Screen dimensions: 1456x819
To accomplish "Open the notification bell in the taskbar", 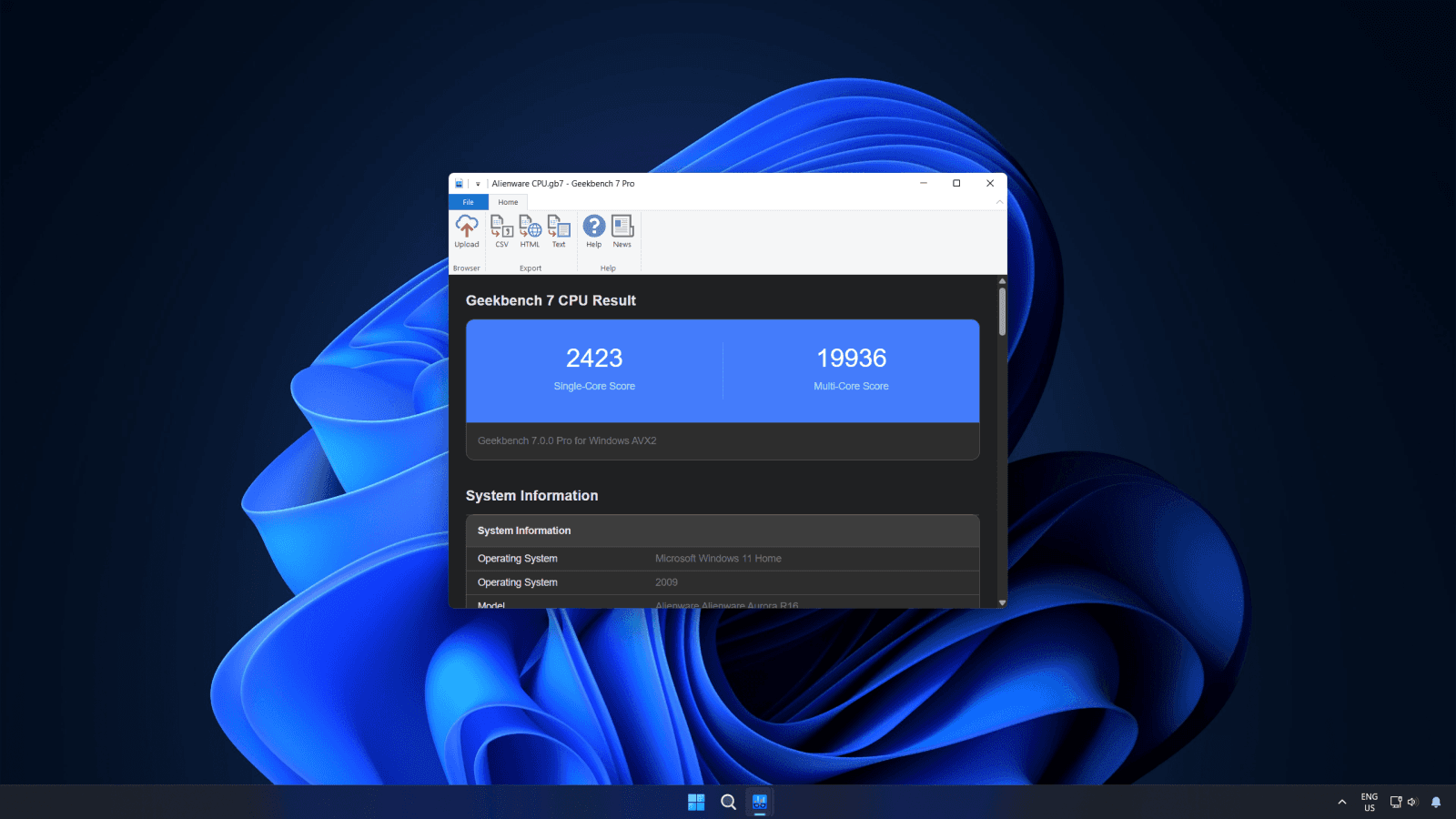I will pos(1436,802).
